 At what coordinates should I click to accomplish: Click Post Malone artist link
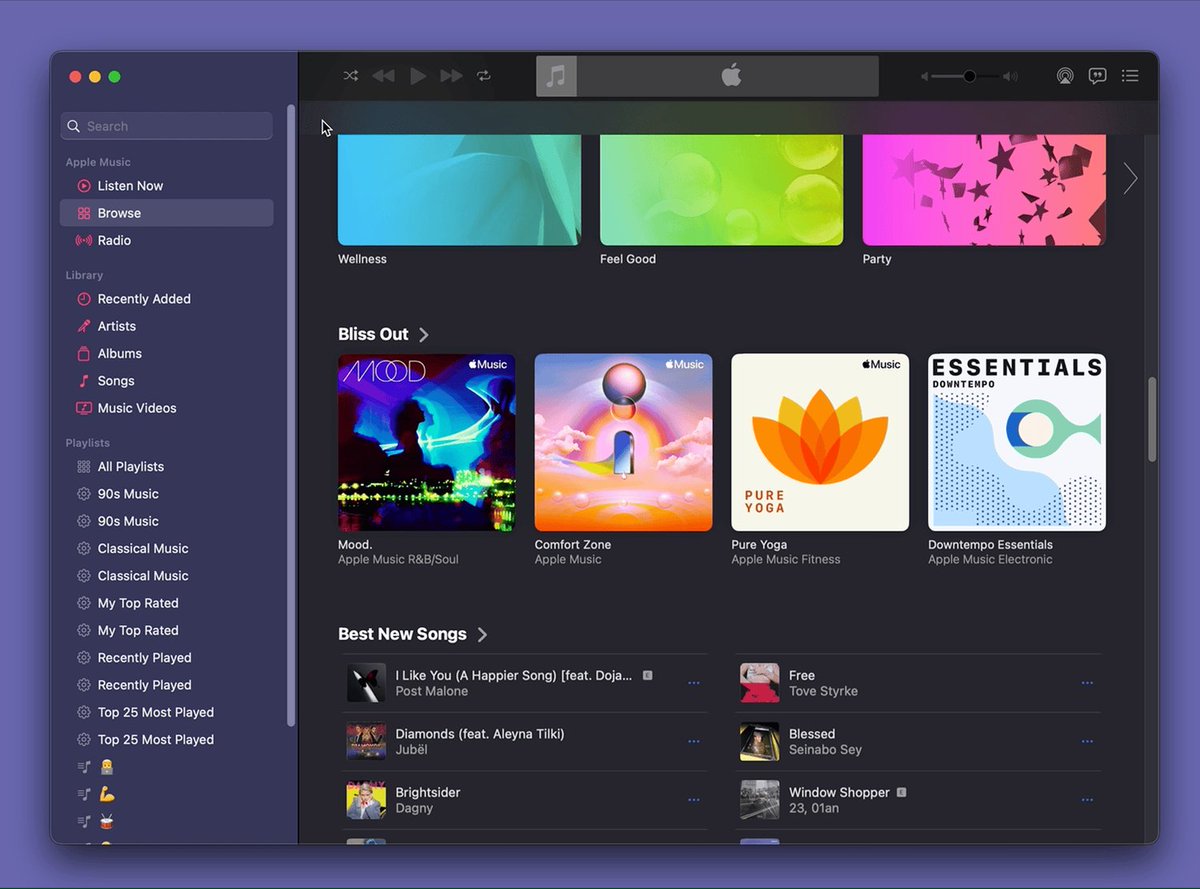(x=432, y=691)
